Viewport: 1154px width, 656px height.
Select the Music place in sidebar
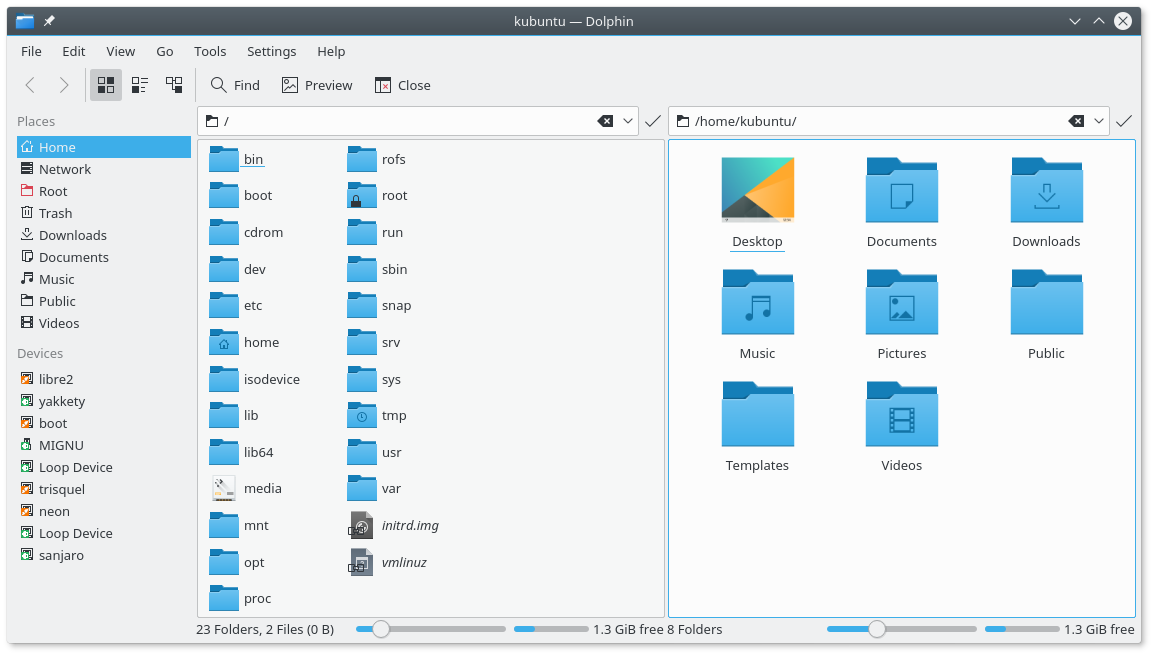58,279
